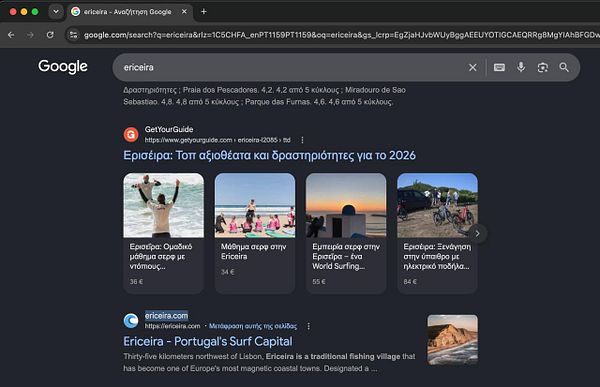The image size is (600, 387).
Task: Open more options for ericeira.com result
Action: click(309, 326)
